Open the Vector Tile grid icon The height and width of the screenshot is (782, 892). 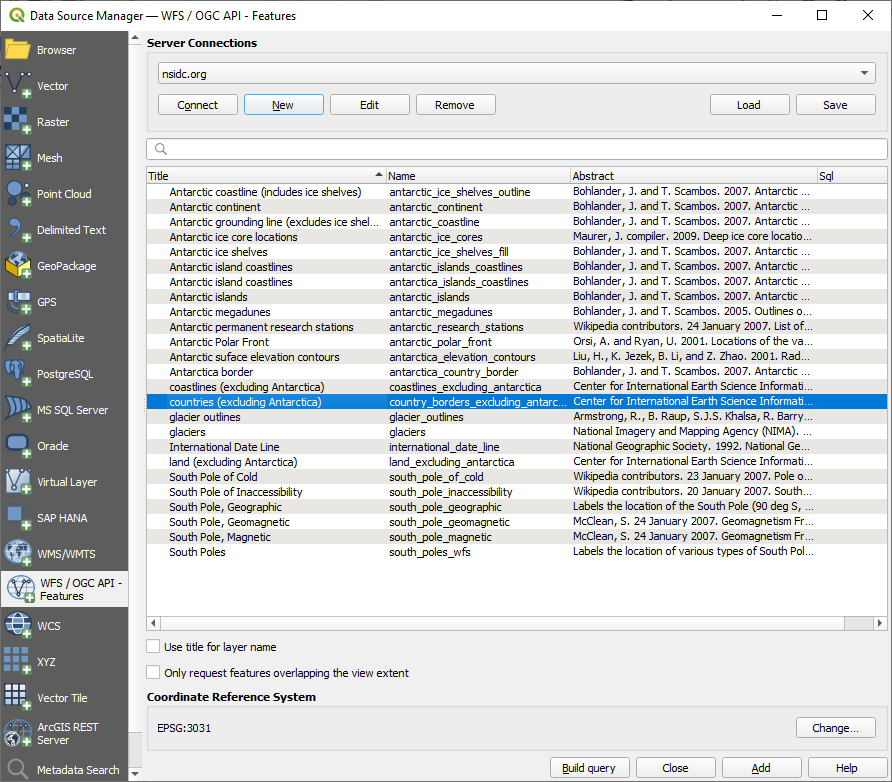[x=18, y=698]
